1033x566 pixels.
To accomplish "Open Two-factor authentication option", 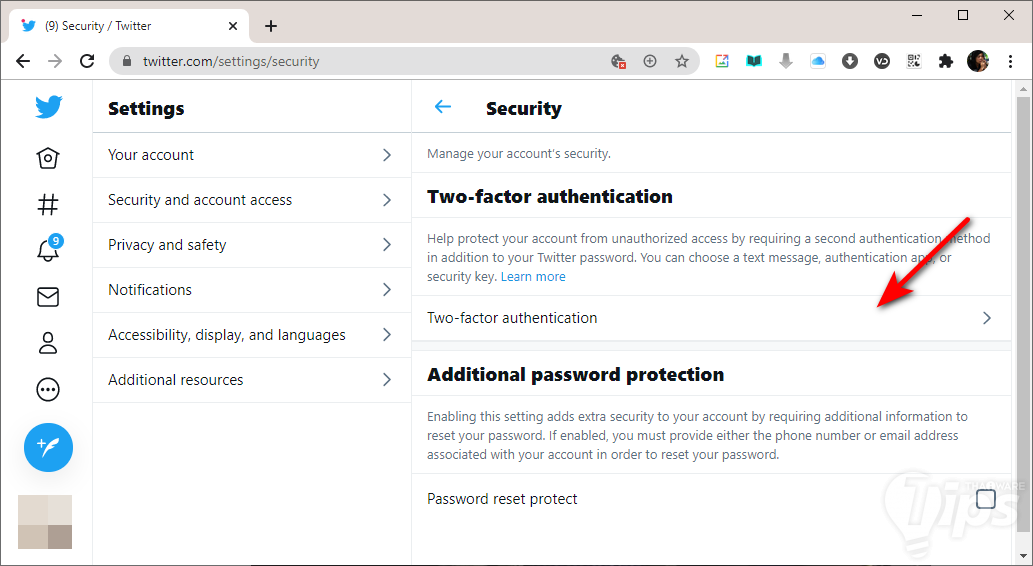I will [710, 318].
